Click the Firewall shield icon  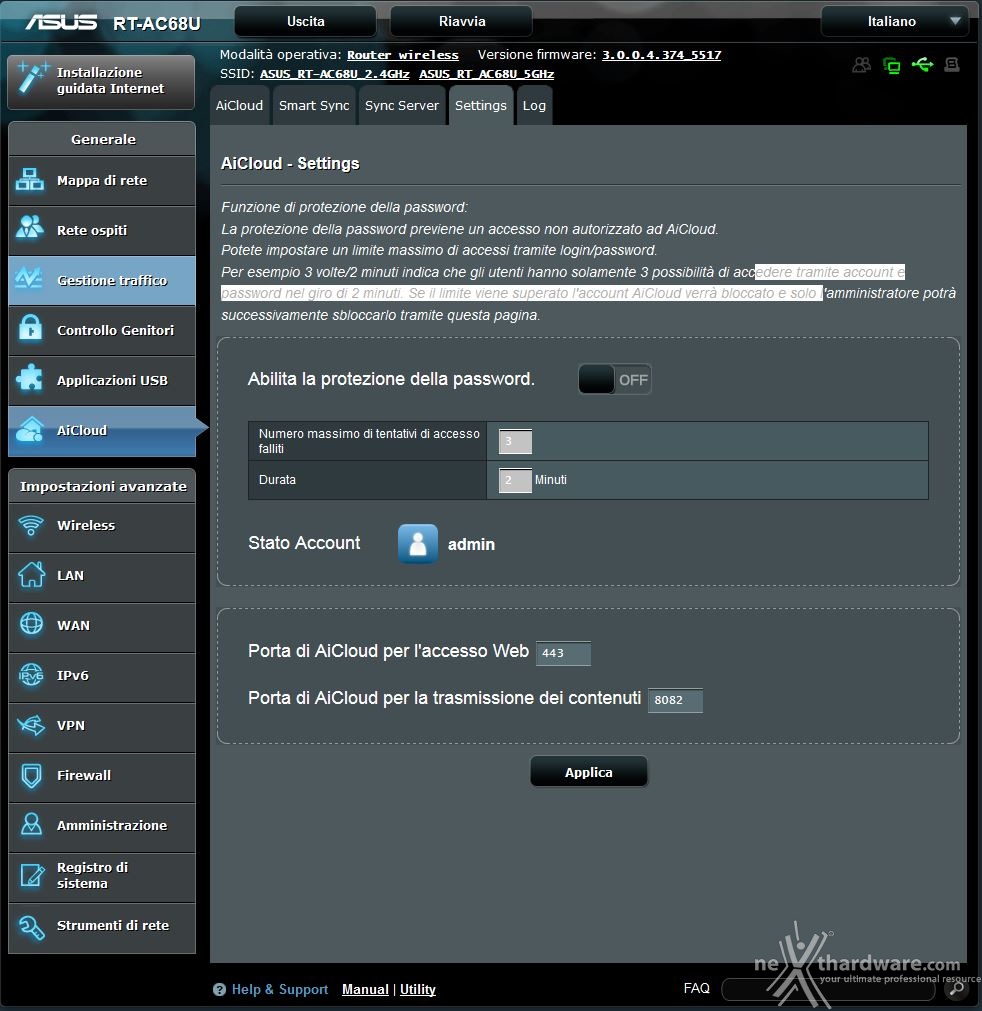pos(31,776)
